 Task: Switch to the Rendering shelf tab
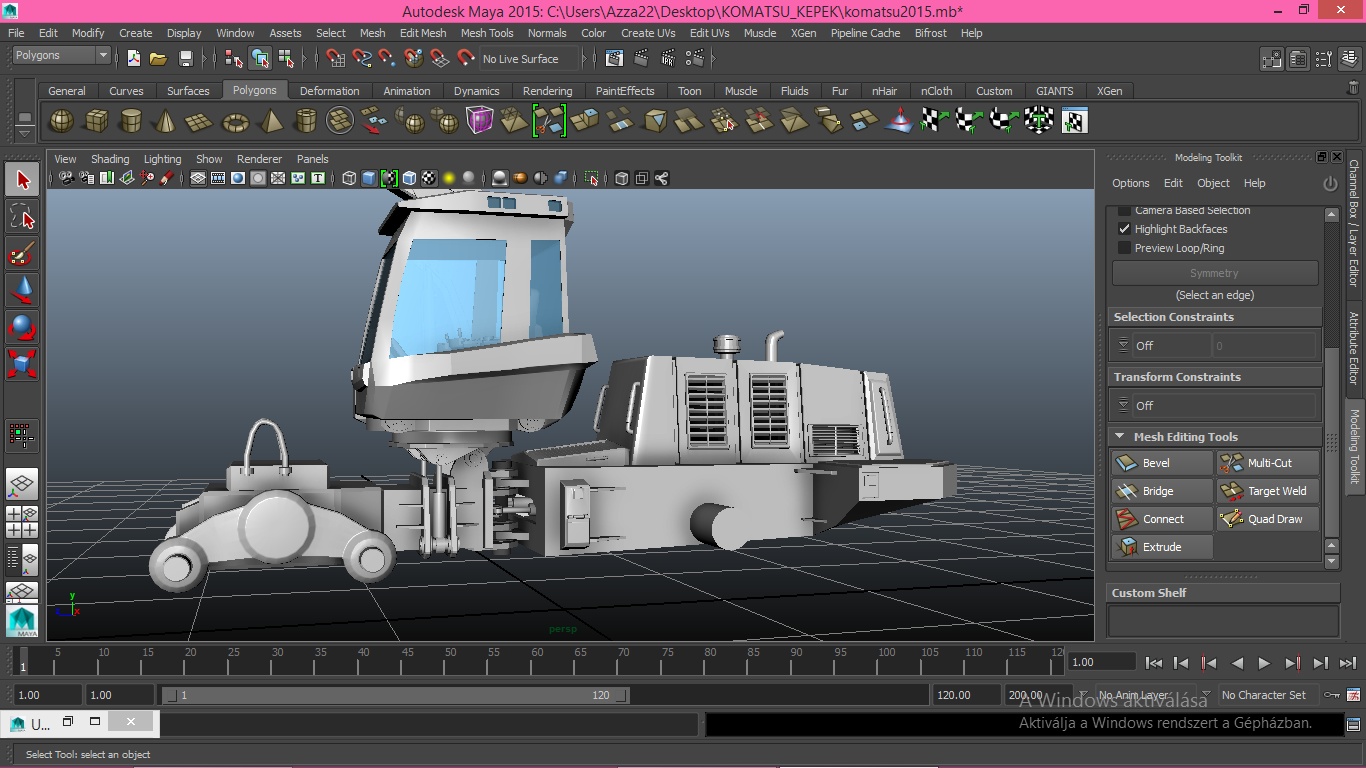pyautogui.click(x=547, y=91)
